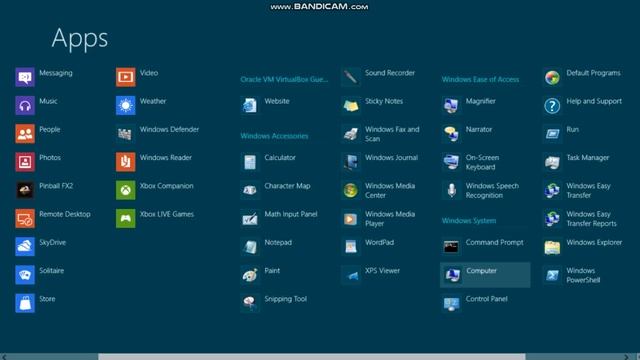Launch Pinball FX2 icon
This screenshot has height=360, width=640.
tap(25, 190)
